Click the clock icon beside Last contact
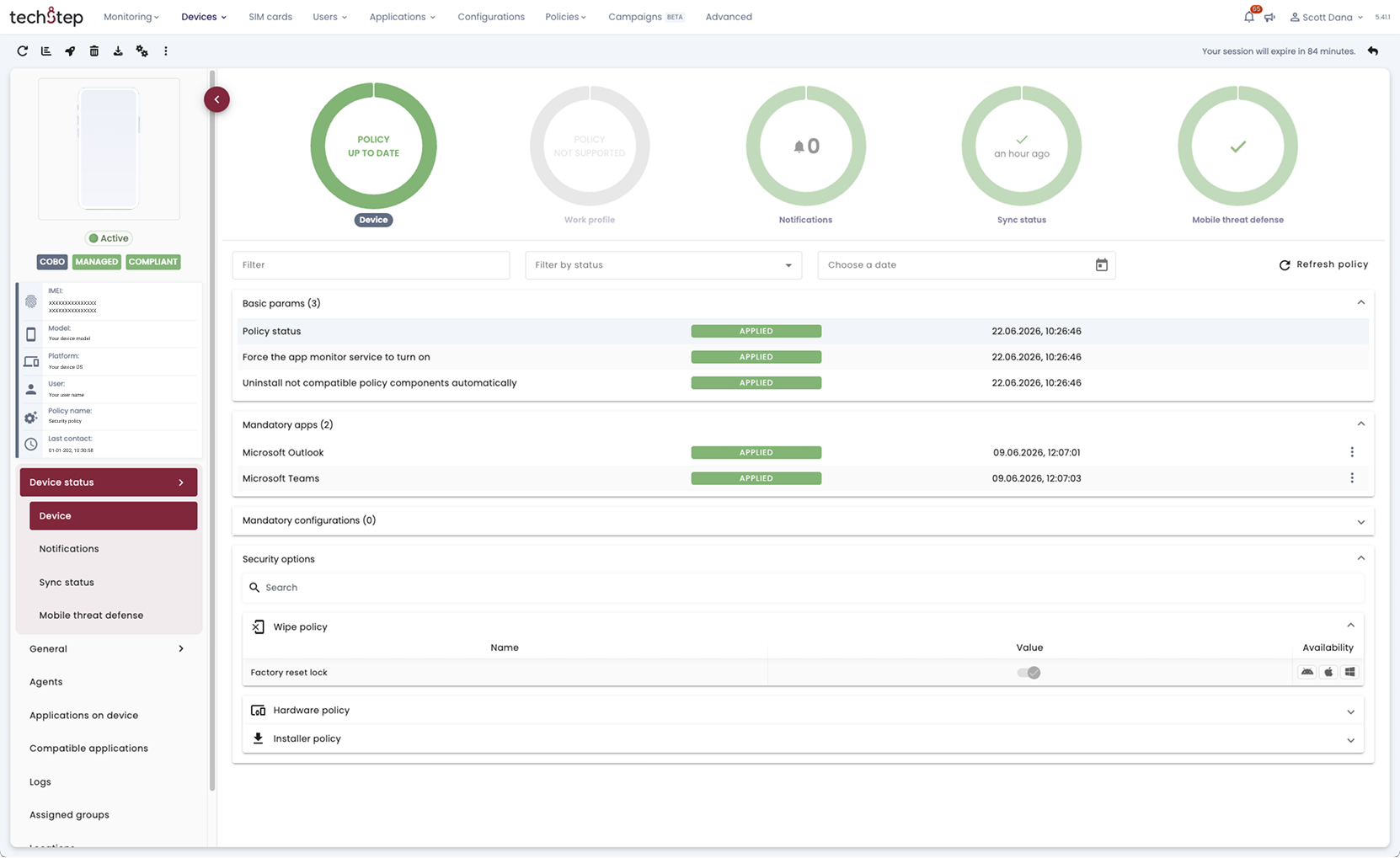Viewport: 1400px width, 858px height. point(31,444)
